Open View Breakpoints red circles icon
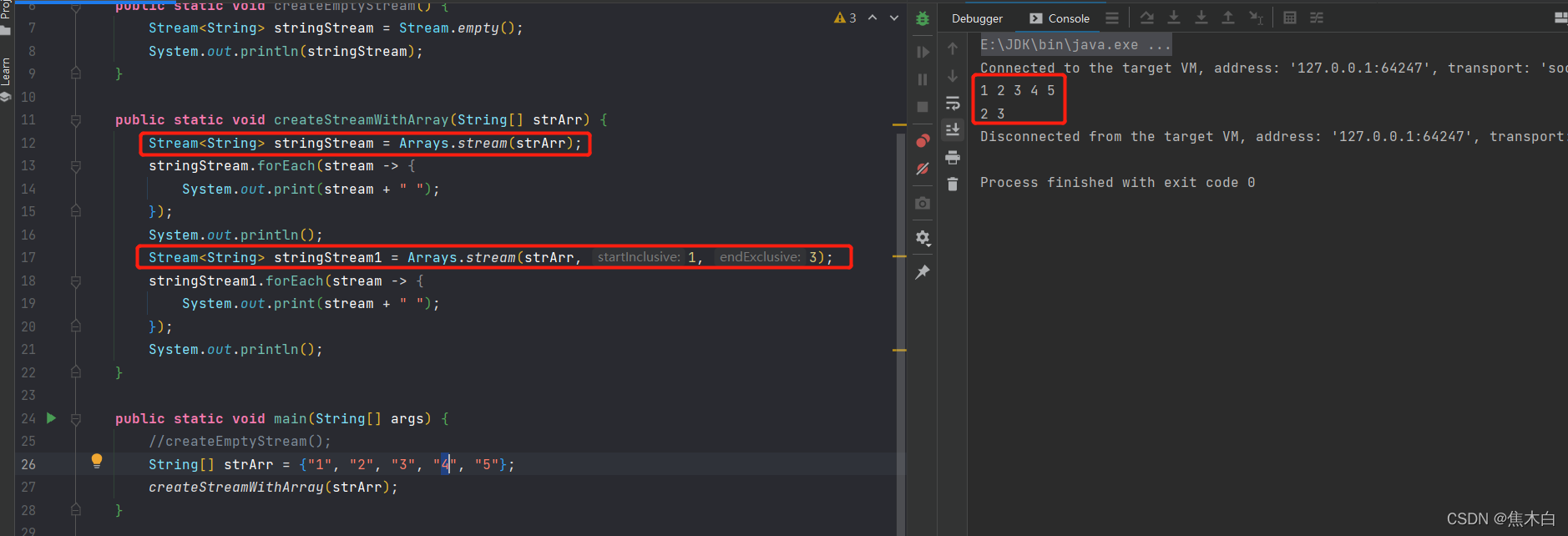Image resolution: width=1568 pixels, height=536 pixels. (923, 140)
